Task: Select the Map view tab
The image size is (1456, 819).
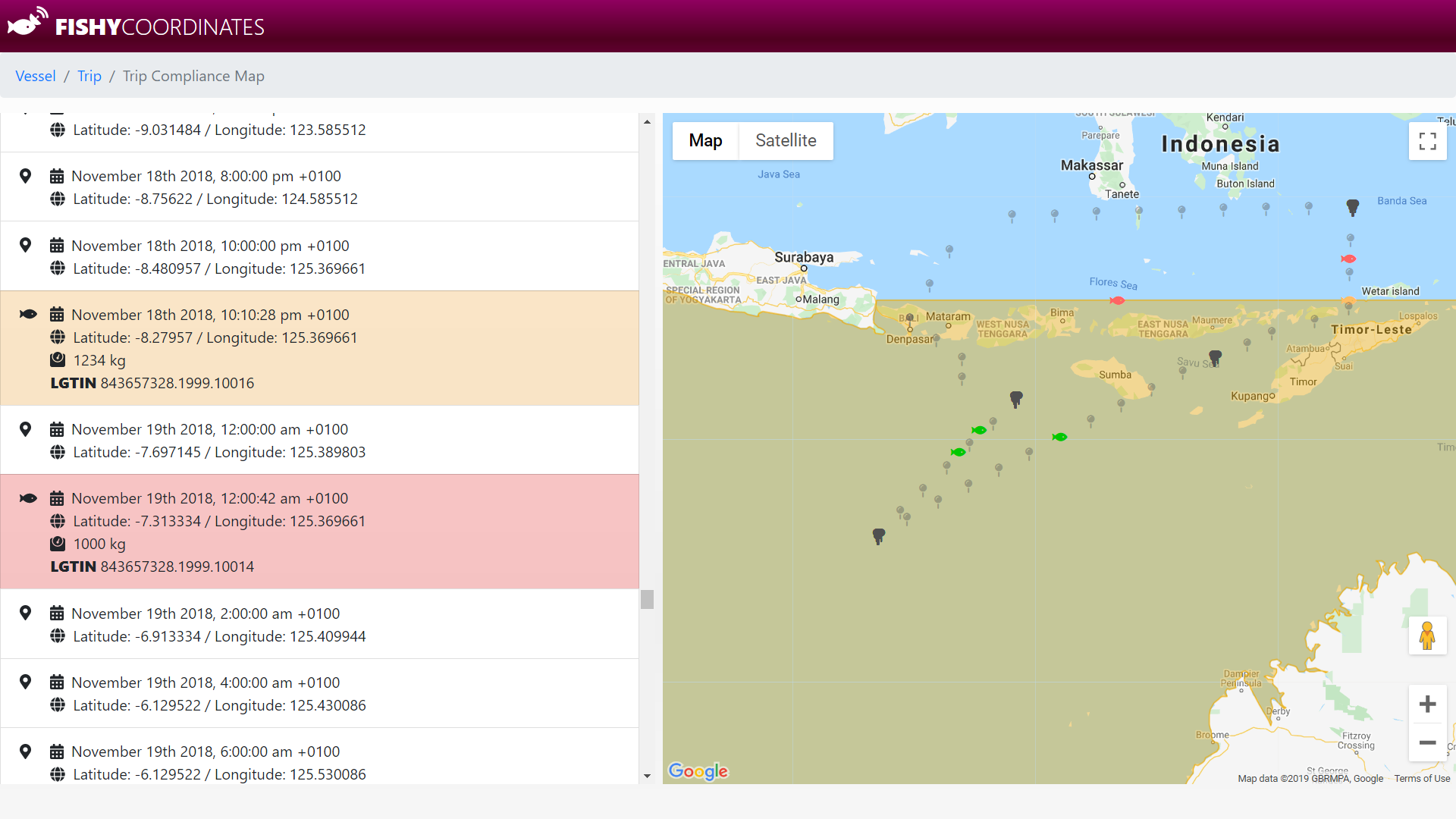Action: [x=705, y=141]
